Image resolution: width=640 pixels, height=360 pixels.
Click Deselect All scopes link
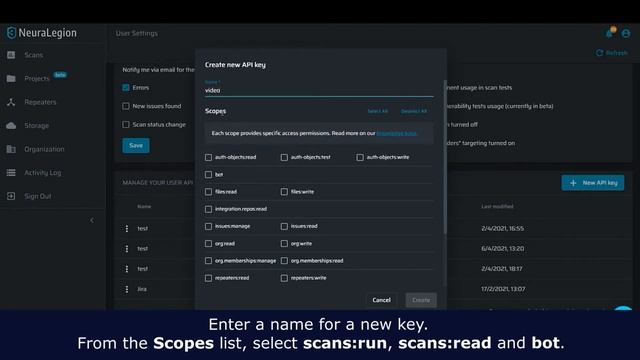[x=414, y=111]
